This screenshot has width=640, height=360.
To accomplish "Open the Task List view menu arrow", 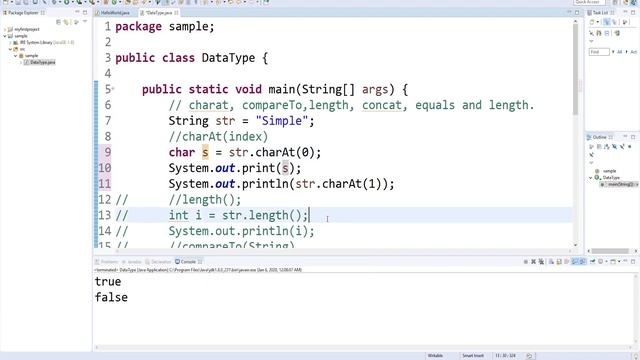I will [x=591, y=41].
